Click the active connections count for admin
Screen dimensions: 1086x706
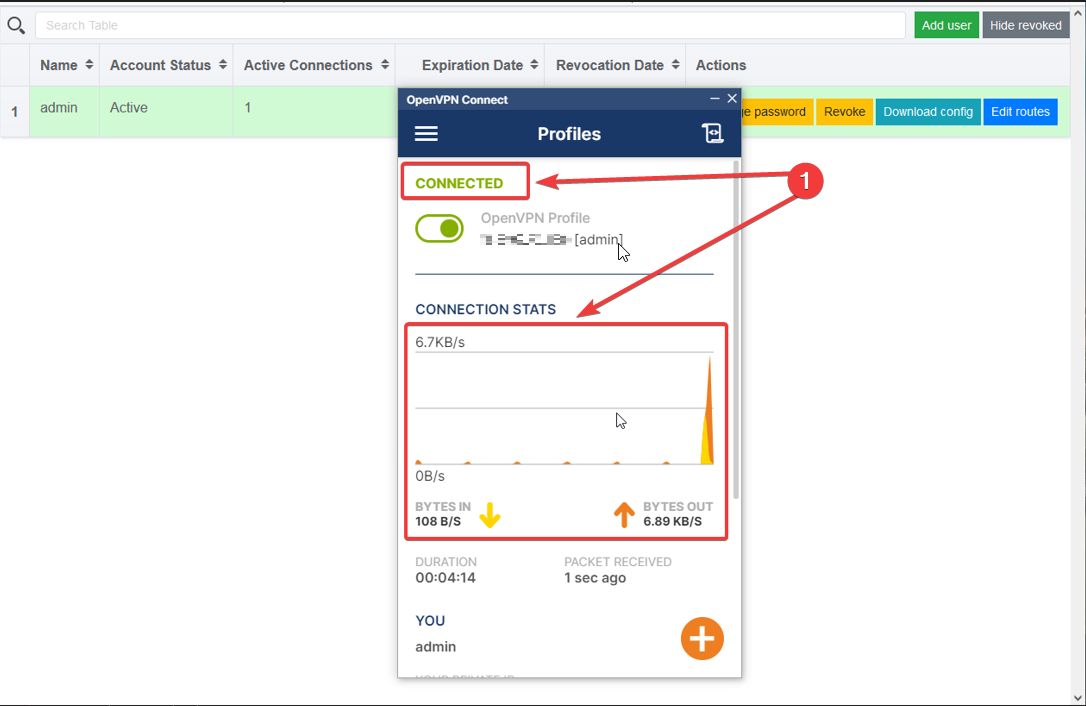pos(247,107)
